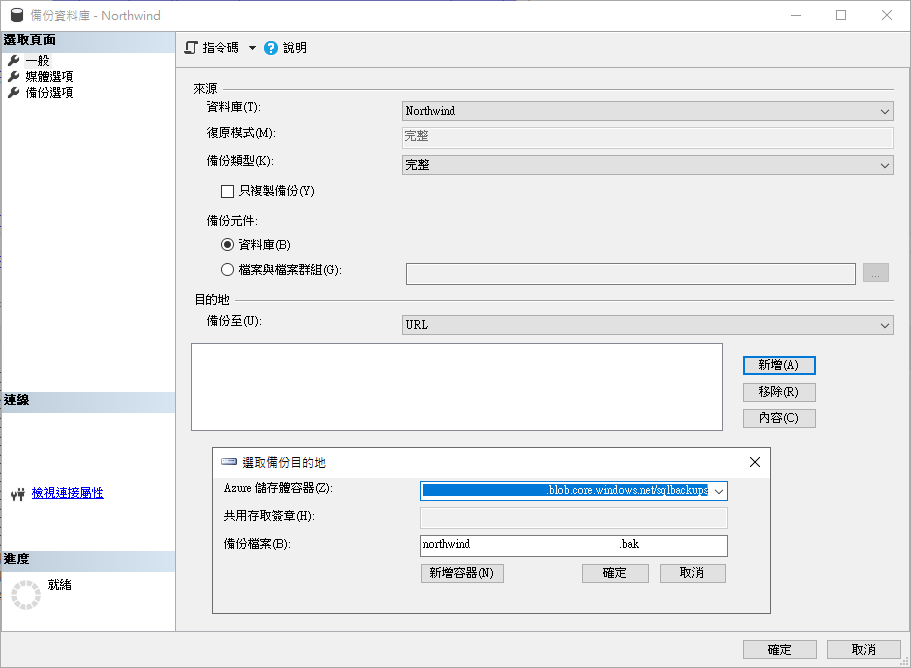The height and width of the screenshot is (668, 911).
Task: Enable the 只複製備份 checkbox
Action: 227,191
